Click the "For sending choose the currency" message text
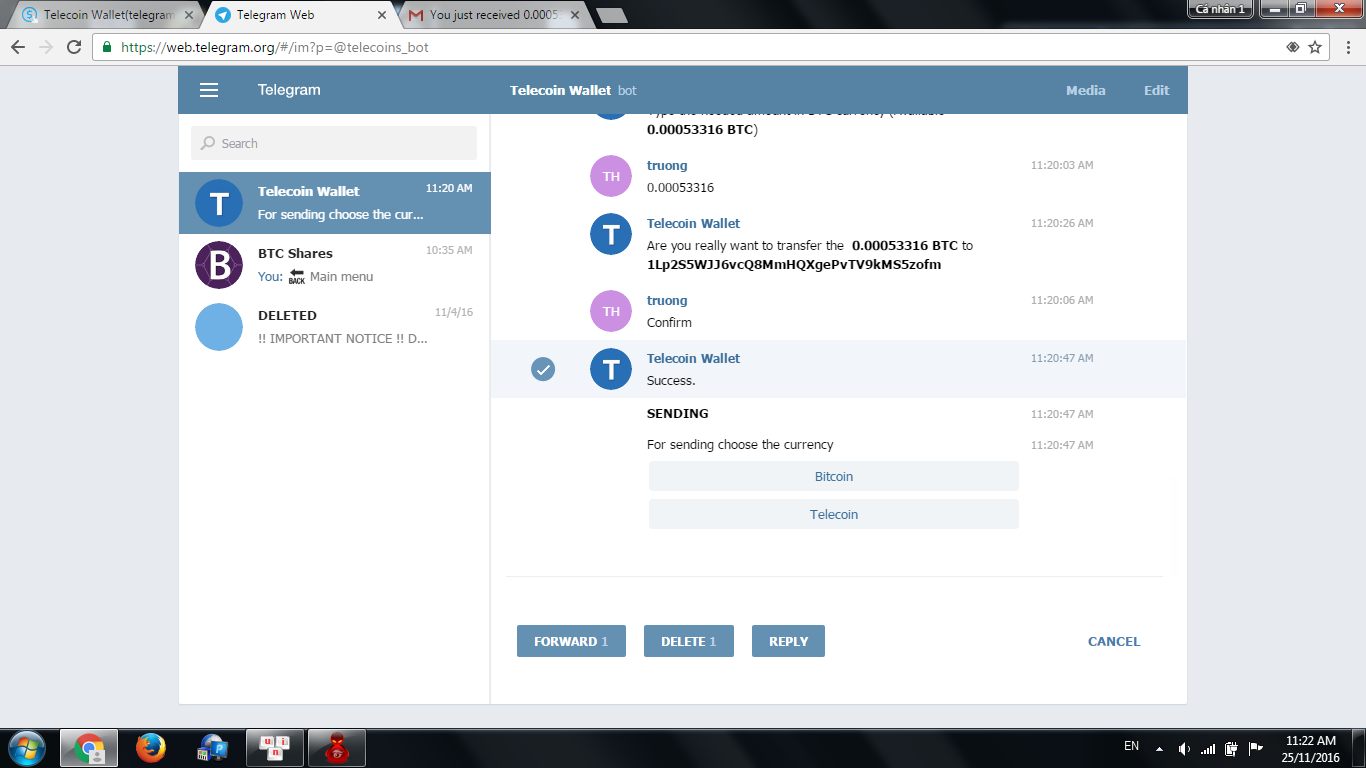Screen dimensions: 1366x768 point(740,445)
